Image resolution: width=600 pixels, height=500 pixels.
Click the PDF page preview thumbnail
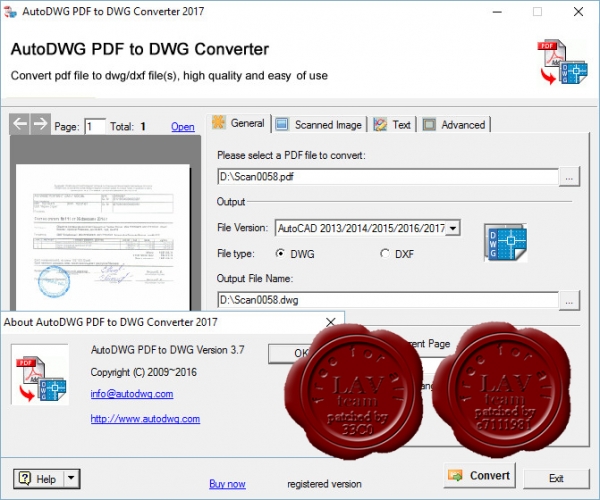pyautogui.click(x=103, y=237)
